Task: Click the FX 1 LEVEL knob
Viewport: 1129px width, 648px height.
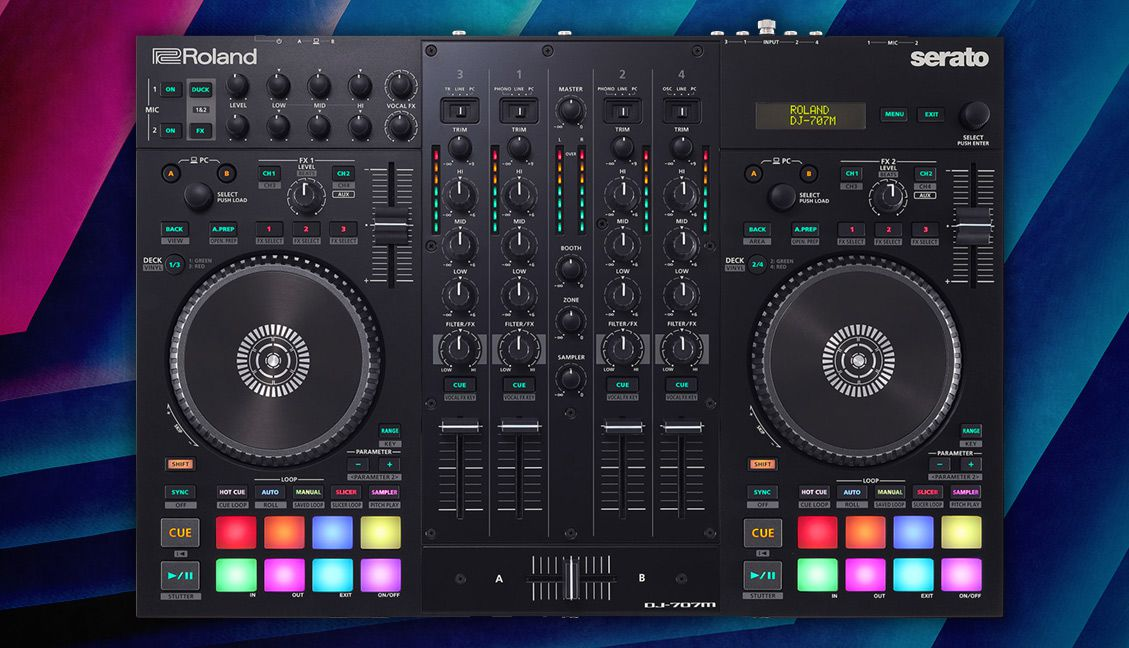Action: (306, 195)
